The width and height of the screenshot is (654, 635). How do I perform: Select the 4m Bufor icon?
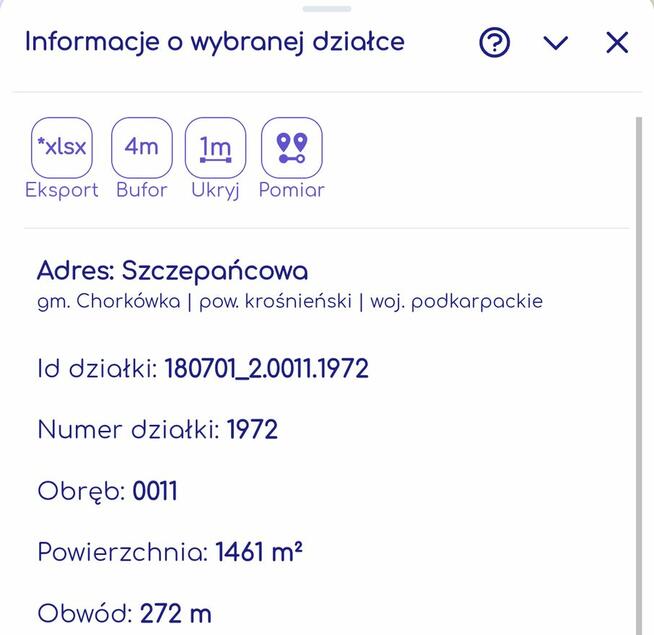click(x=142, y=148)
